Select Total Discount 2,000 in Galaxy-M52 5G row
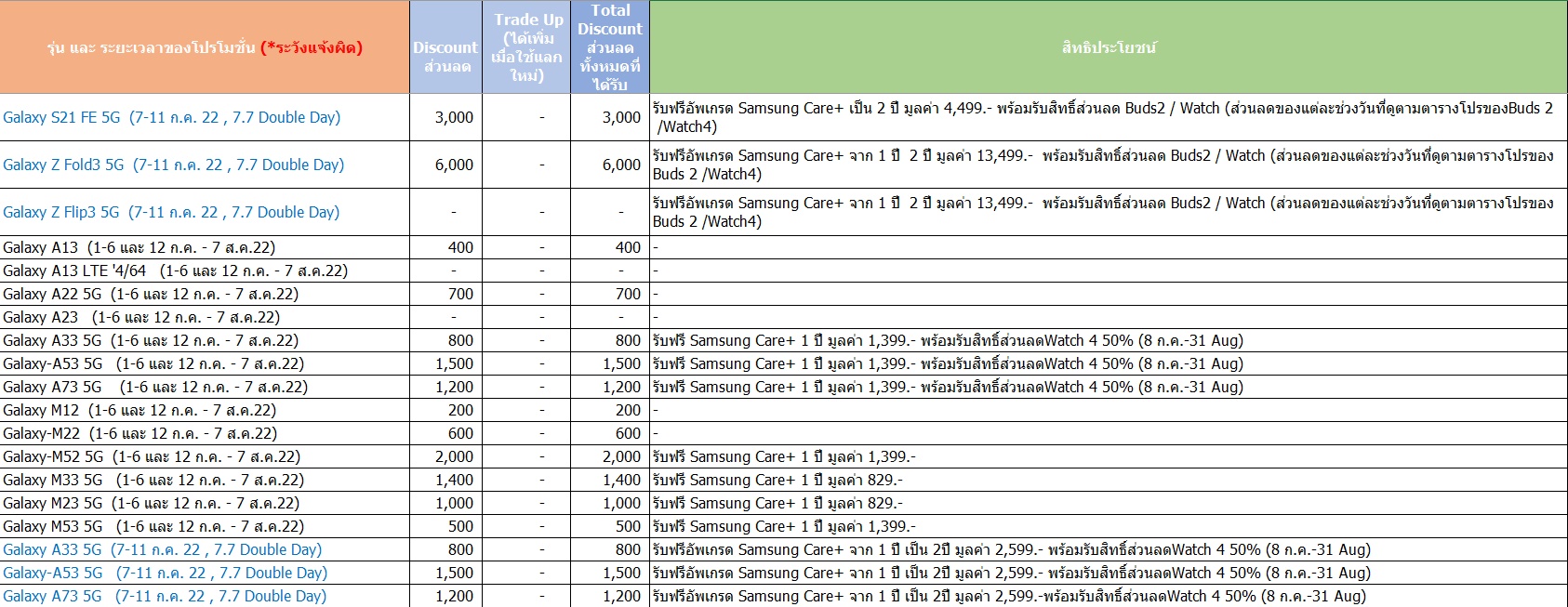 (610, 456)
